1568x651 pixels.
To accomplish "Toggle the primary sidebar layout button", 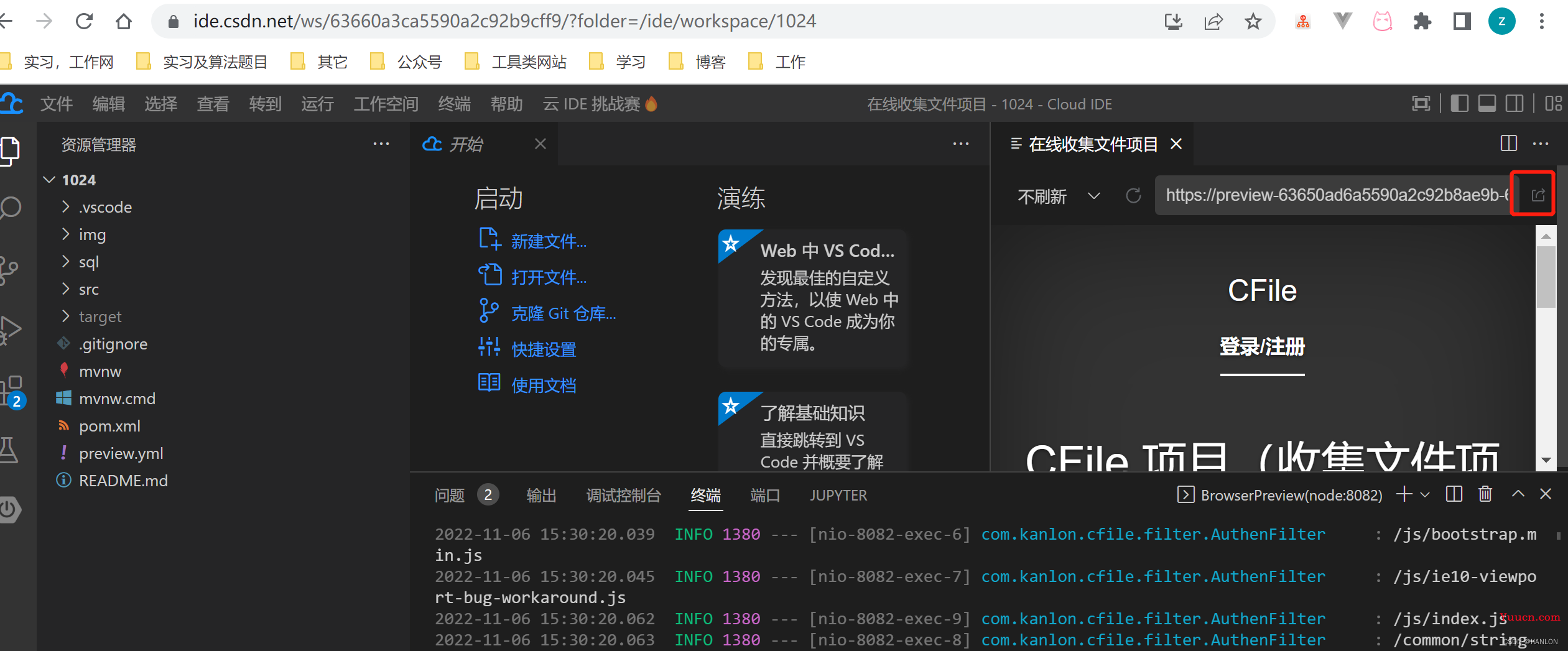I will (x=1459, y=103).
